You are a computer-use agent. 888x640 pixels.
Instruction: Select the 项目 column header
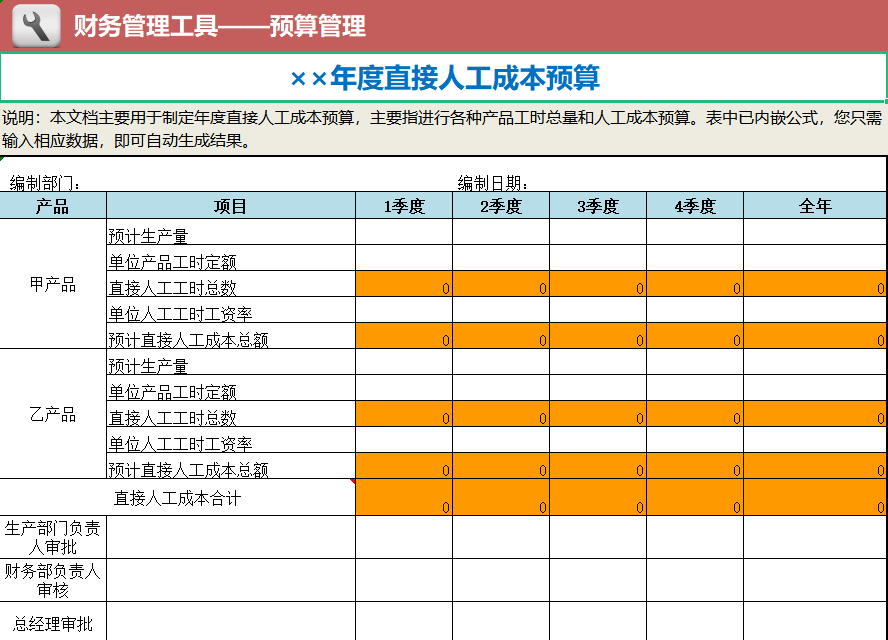pyautogui.click(x=230, y=206)
